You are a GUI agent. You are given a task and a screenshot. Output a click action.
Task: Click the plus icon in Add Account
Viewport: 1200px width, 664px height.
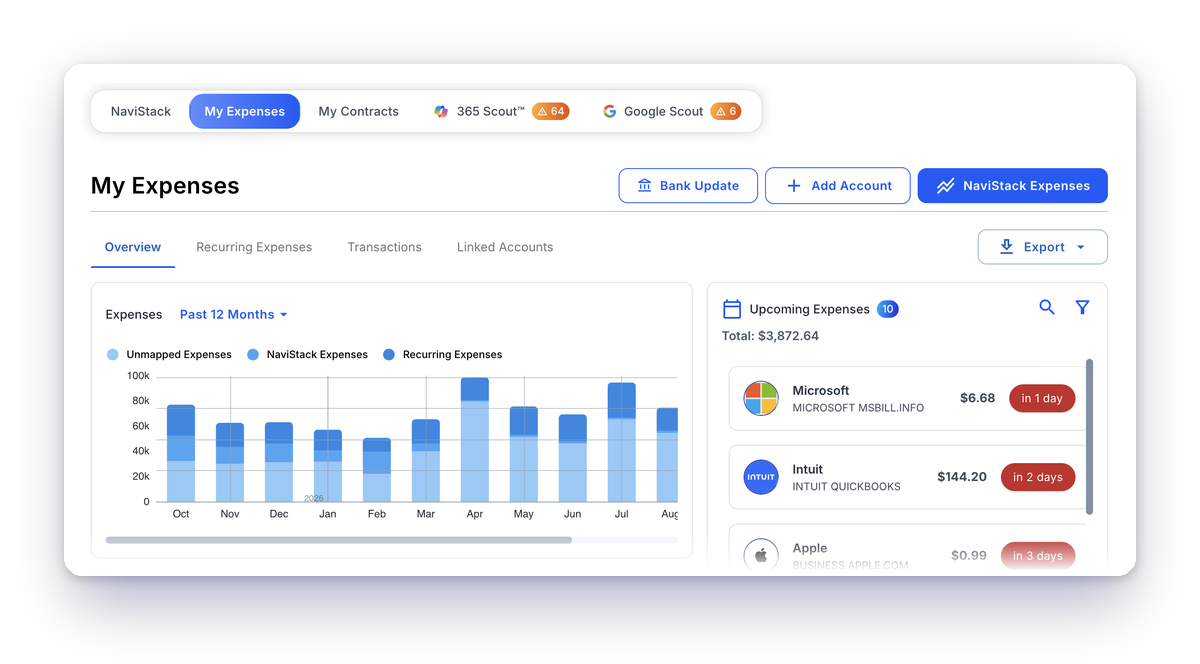tap(794, 186)
